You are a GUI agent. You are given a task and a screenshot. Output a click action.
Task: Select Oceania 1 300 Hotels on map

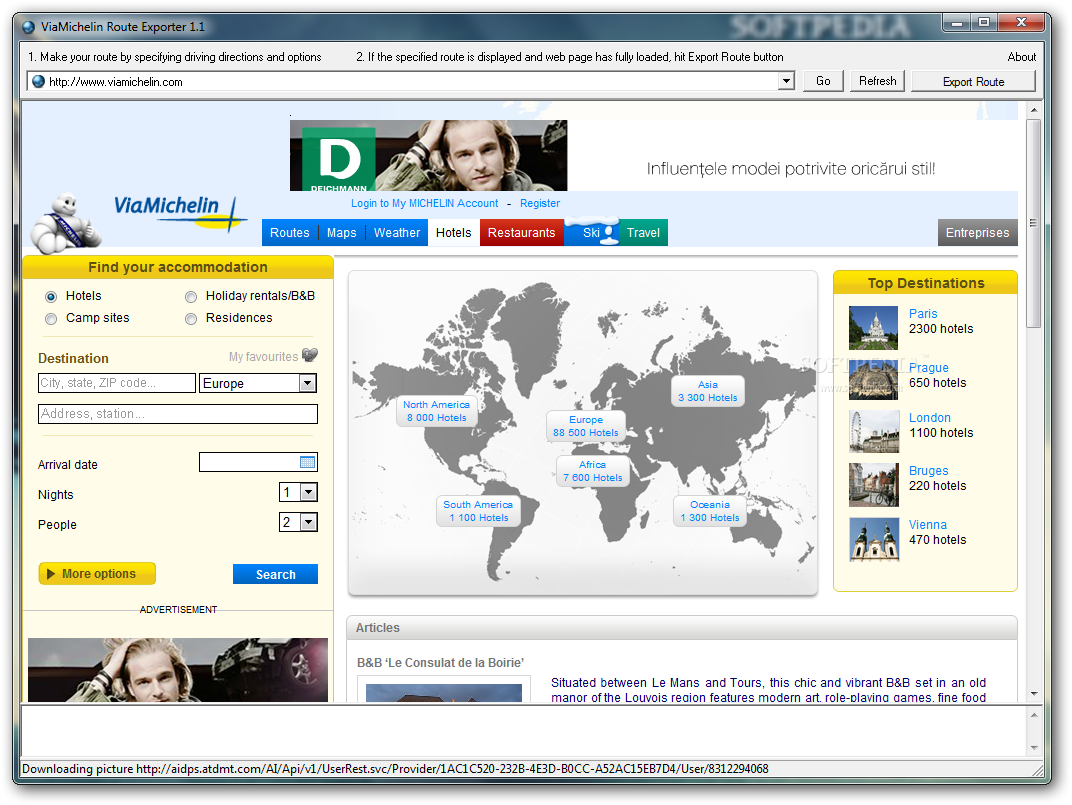tap(710, 511)
